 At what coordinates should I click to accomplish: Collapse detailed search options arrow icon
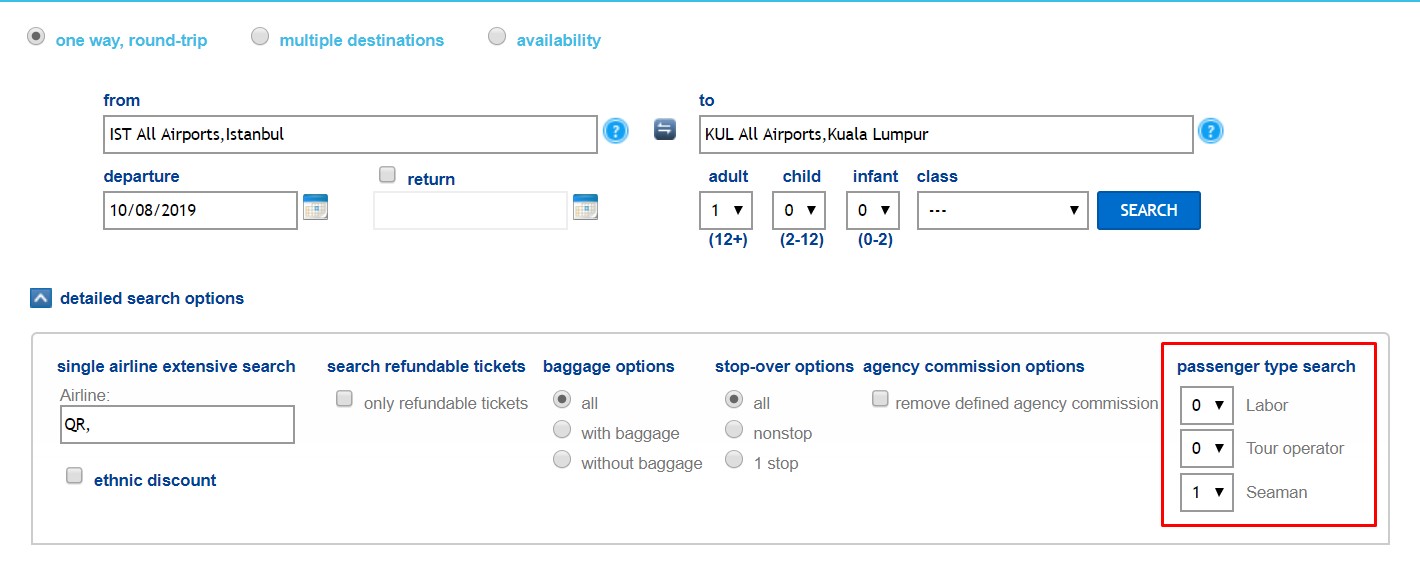click(41, 298)
